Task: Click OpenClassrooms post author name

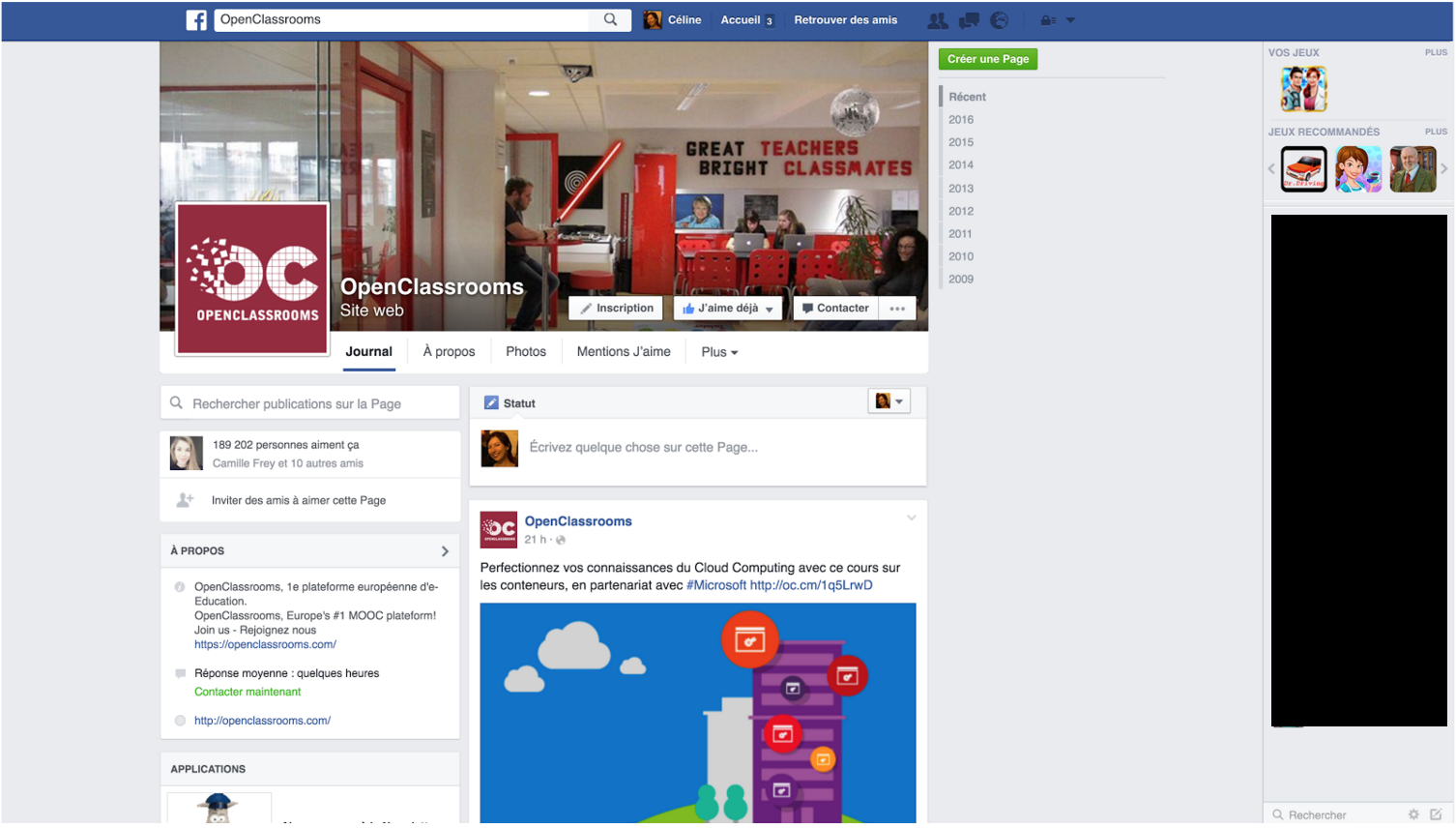Action: point(578,521)
